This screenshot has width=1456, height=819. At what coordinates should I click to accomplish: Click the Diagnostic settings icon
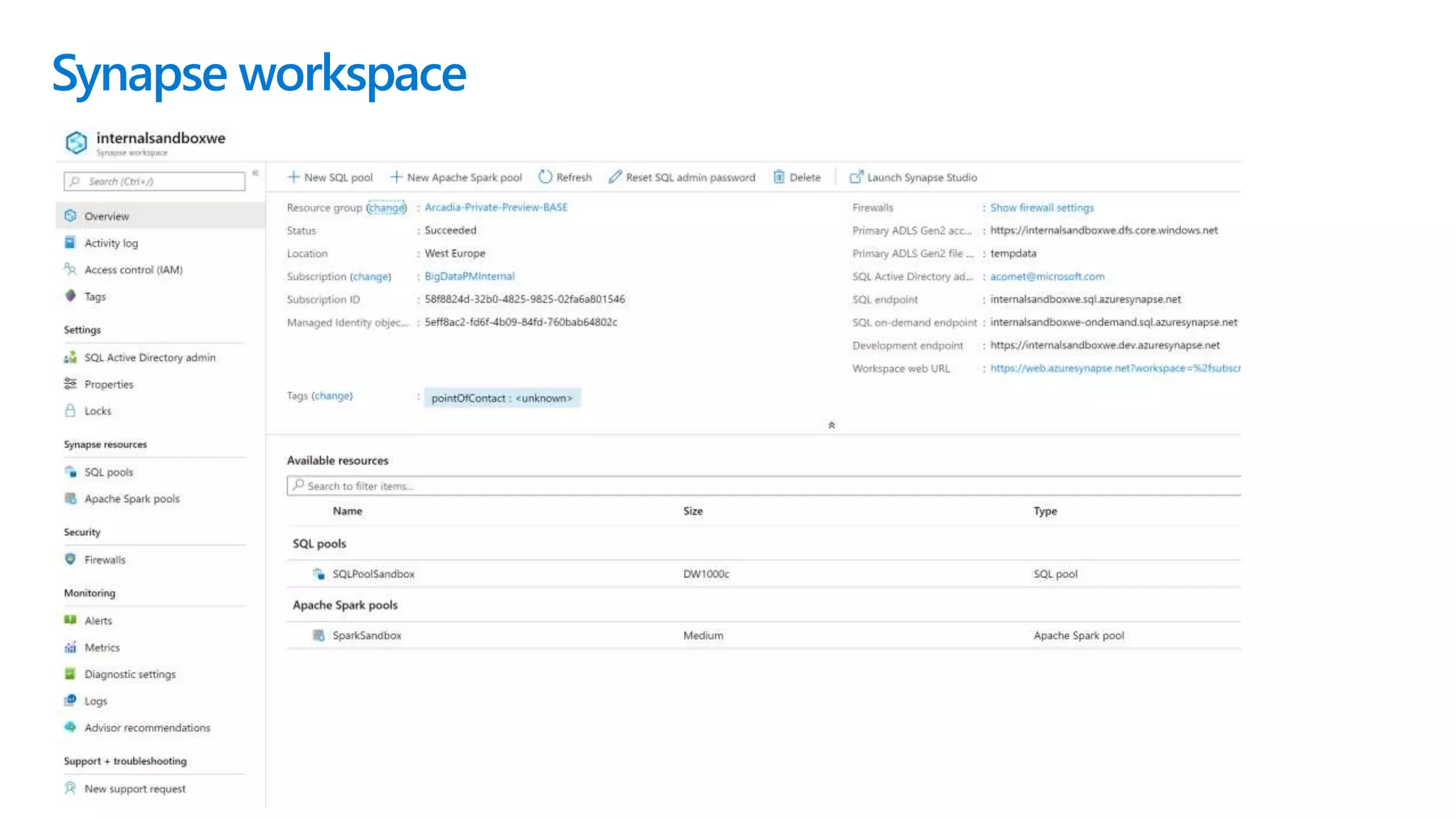click(x=70, y=673)
